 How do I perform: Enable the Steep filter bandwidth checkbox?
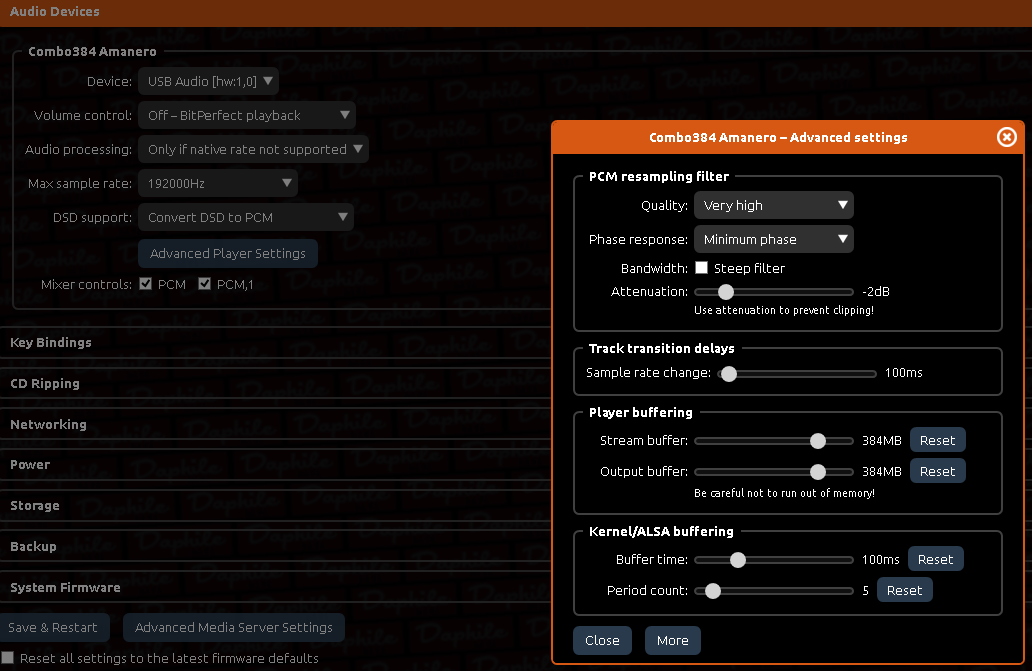(702, 268)
